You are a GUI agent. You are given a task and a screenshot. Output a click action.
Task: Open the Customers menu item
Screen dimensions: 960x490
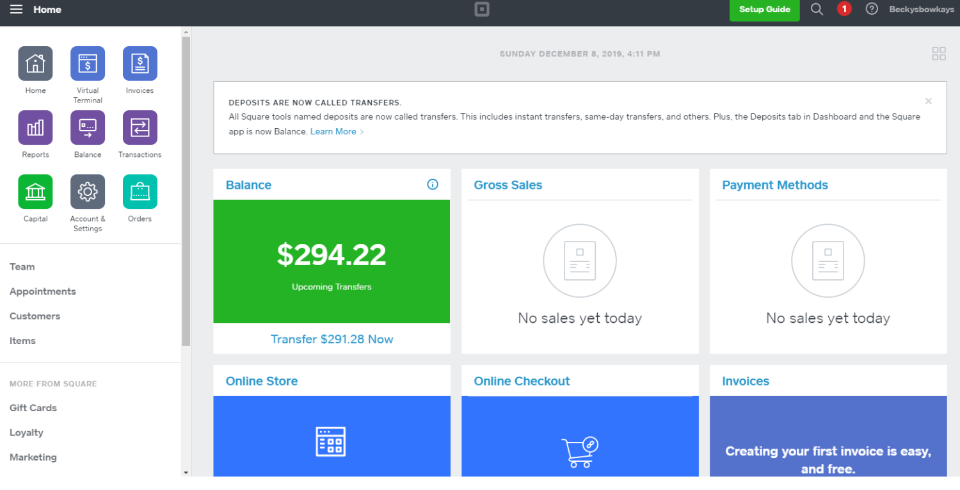coord(35,316)
